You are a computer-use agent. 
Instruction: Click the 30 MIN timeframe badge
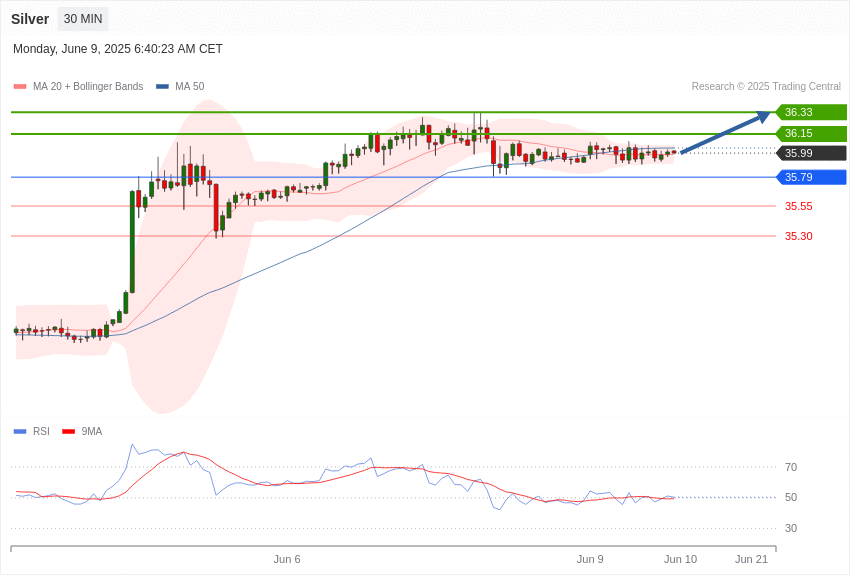click(x=83, y=19)
